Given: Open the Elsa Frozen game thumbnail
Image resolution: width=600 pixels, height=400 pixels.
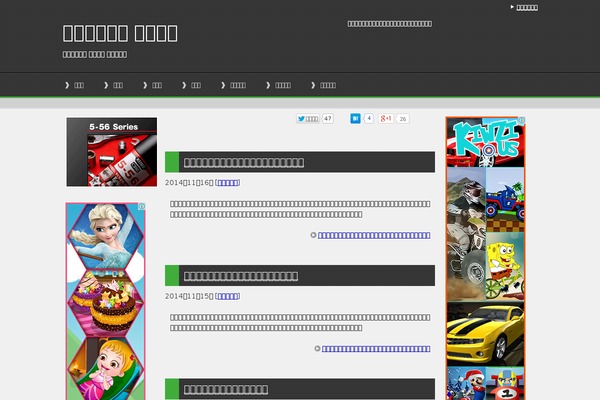Looking at the screenshot, I should [x=106, y=236].
